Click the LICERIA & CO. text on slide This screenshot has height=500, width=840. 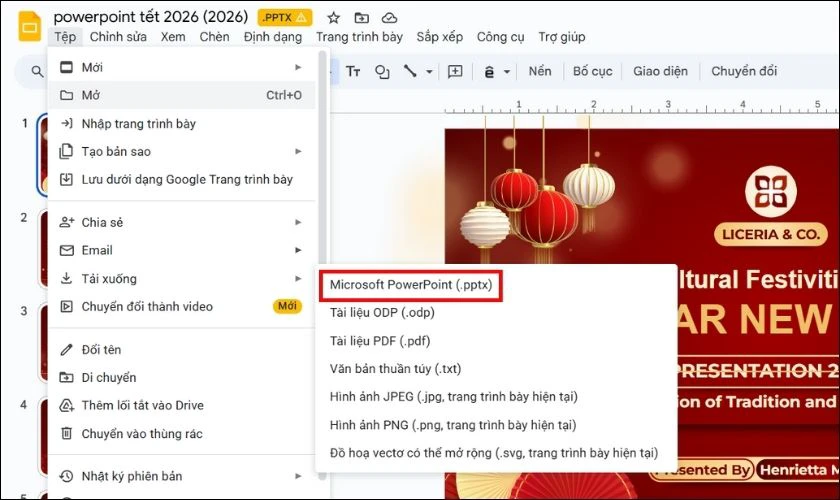click(771, 235)
